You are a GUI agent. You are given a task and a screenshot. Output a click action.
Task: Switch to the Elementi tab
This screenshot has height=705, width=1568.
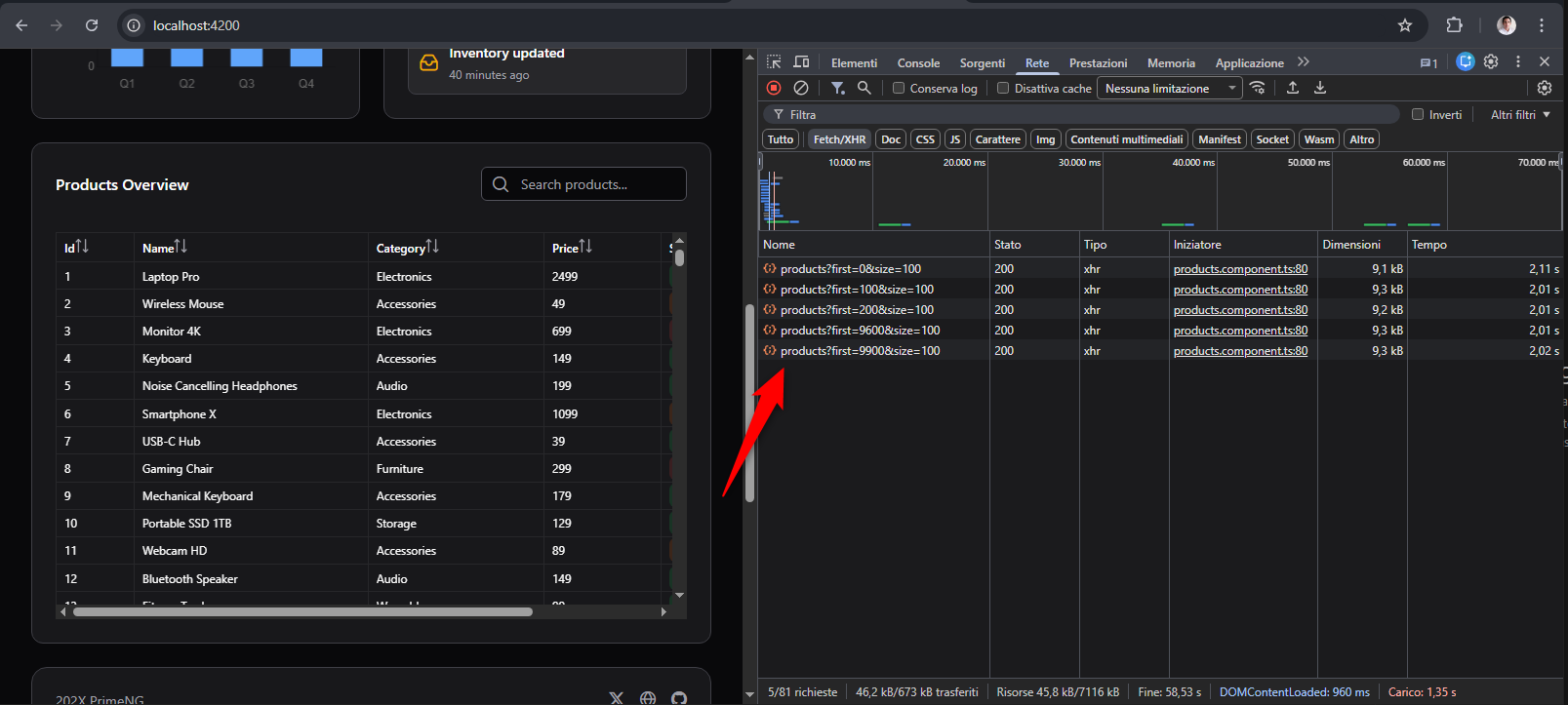tap(855, 63)
